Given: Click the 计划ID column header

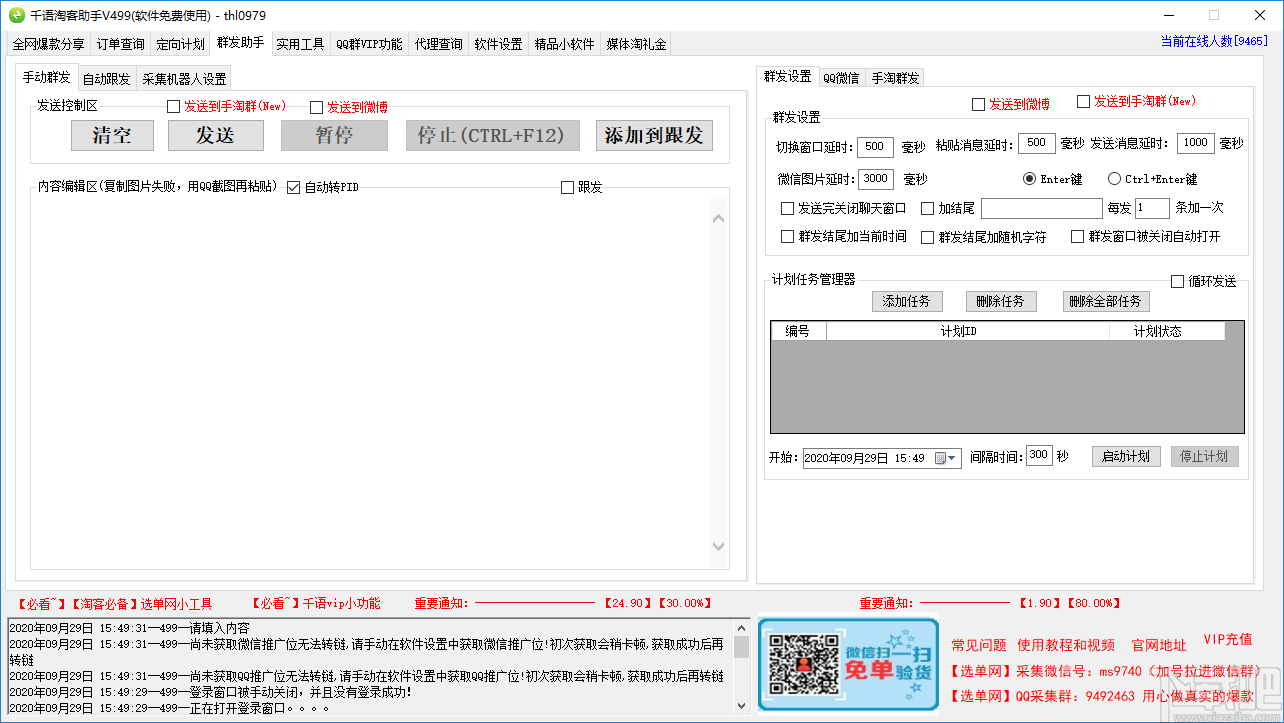Looking at the screenshot, I should click(x=968, y=331).
